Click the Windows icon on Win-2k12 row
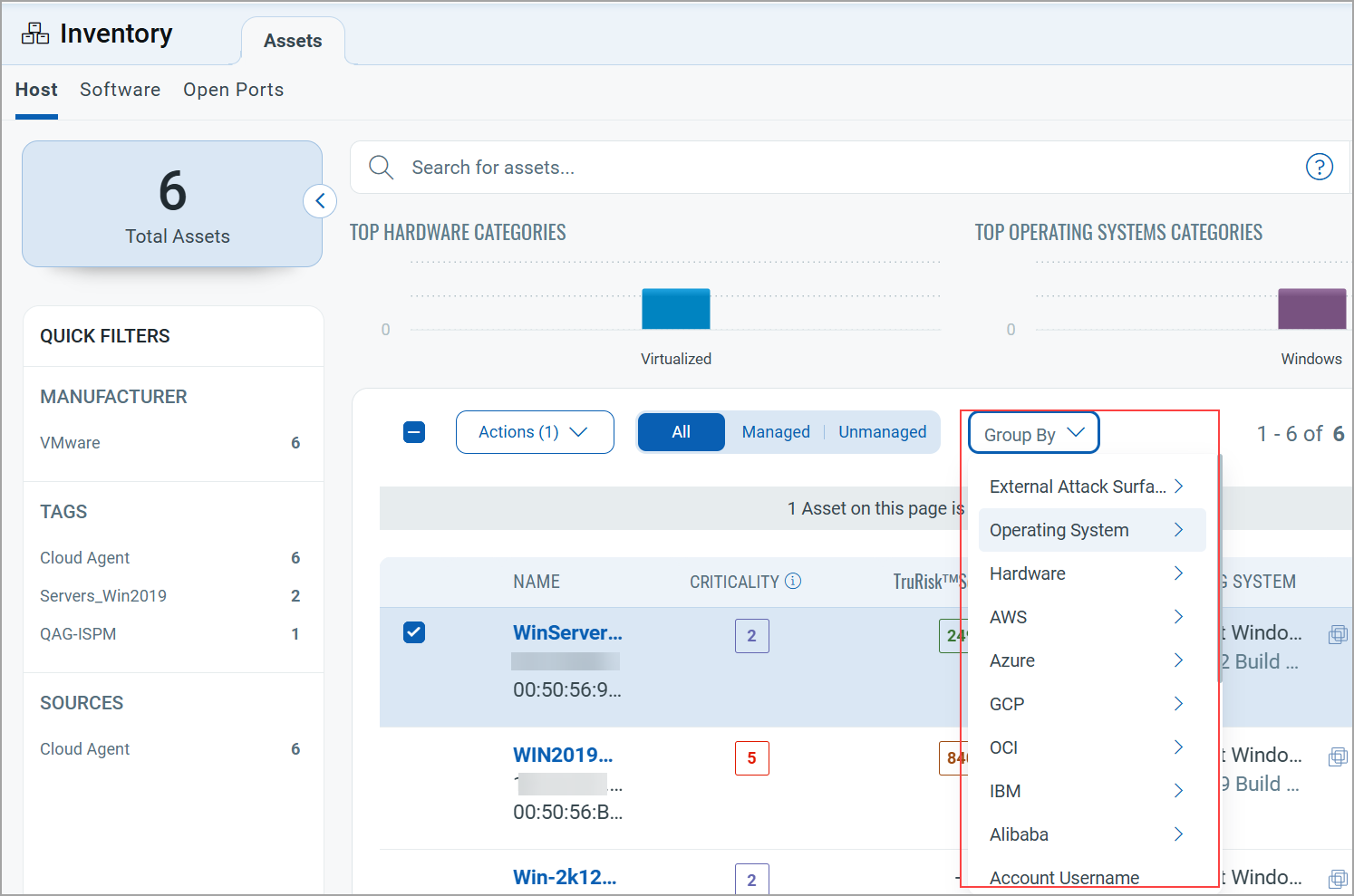 (1337, 878)
